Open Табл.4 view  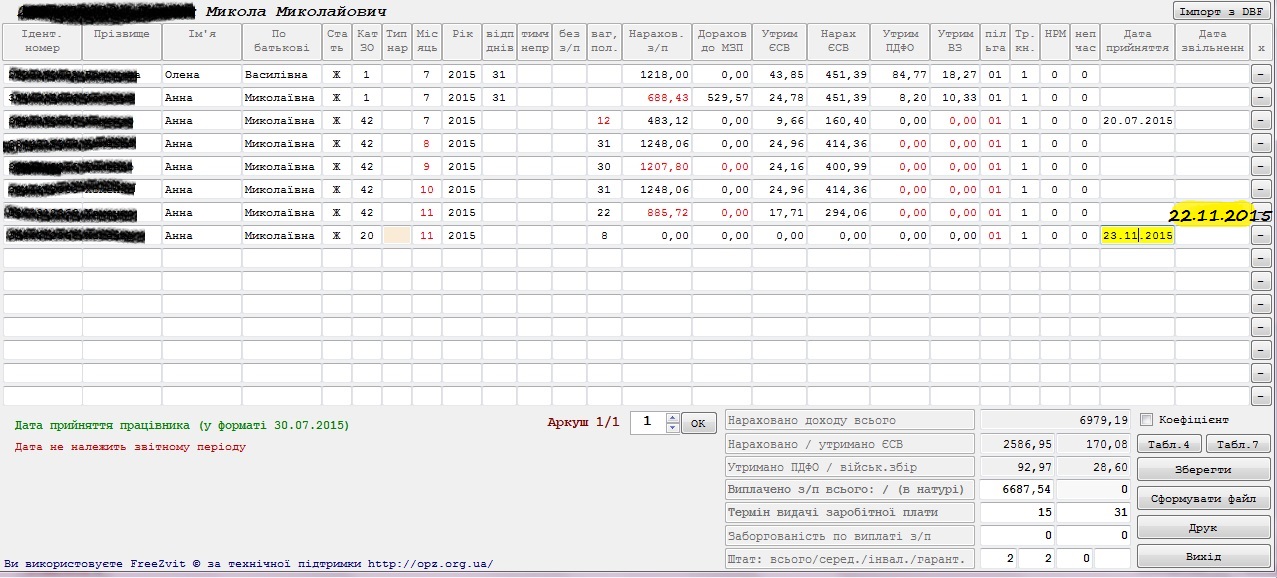(1168, 445)
